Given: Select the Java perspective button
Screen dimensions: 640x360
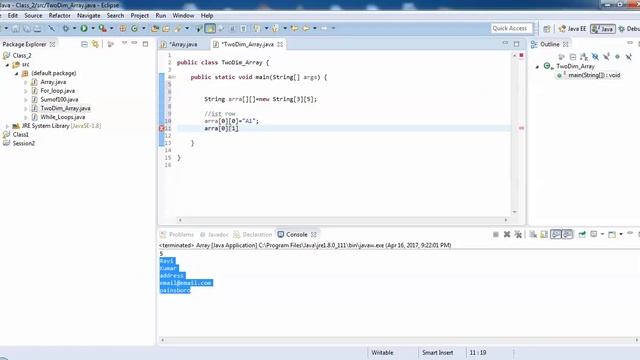Looking at the screenshot, I should coord(603,29).
